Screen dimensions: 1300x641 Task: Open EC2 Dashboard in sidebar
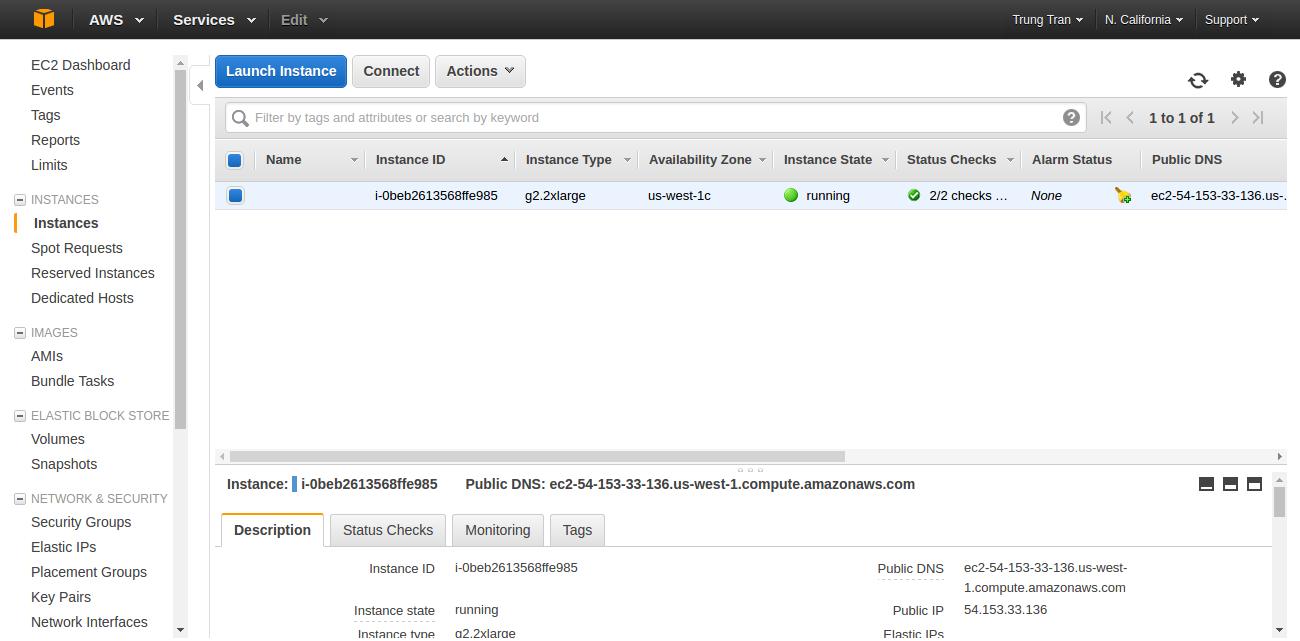(81, 65)
